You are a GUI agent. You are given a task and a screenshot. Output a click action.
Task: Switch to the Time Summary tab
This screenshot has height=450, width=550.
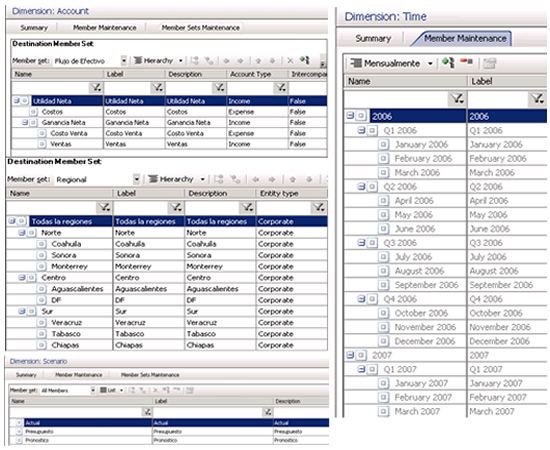(x=373, y=39)
